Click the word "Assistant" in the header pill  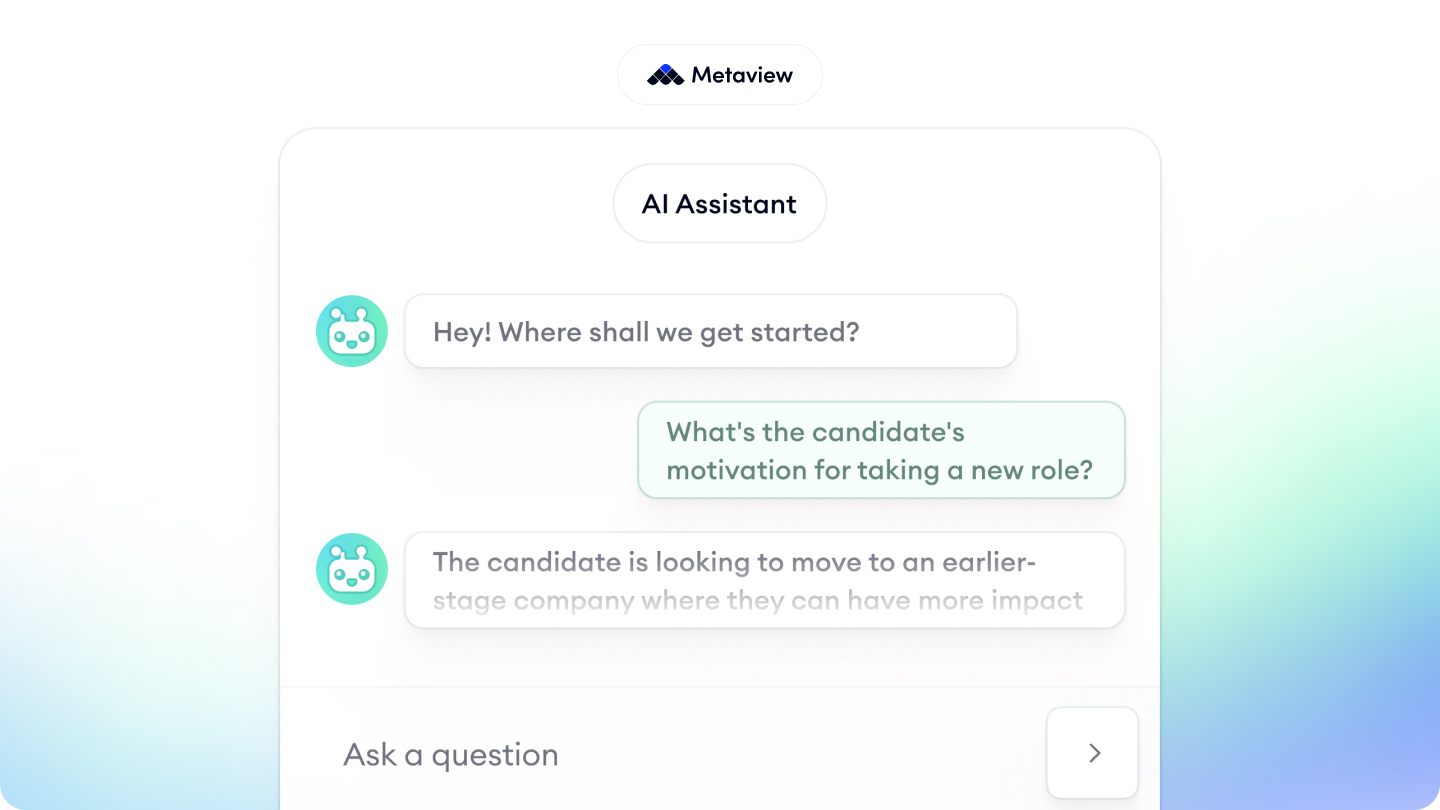pos(736,204)
